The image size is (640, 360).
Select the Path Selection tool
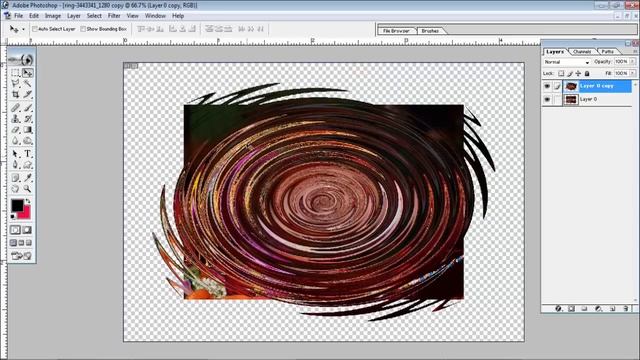16,154
